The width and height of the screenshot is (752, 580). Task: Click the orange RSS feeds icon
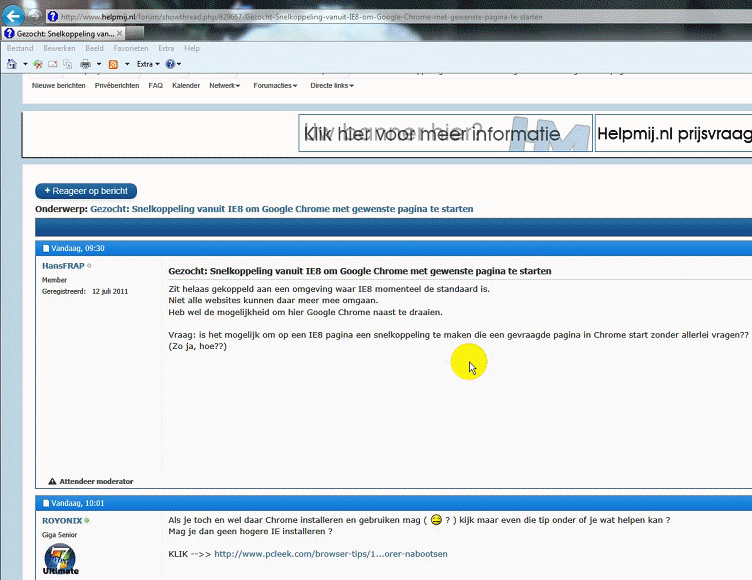click(113, 64)
